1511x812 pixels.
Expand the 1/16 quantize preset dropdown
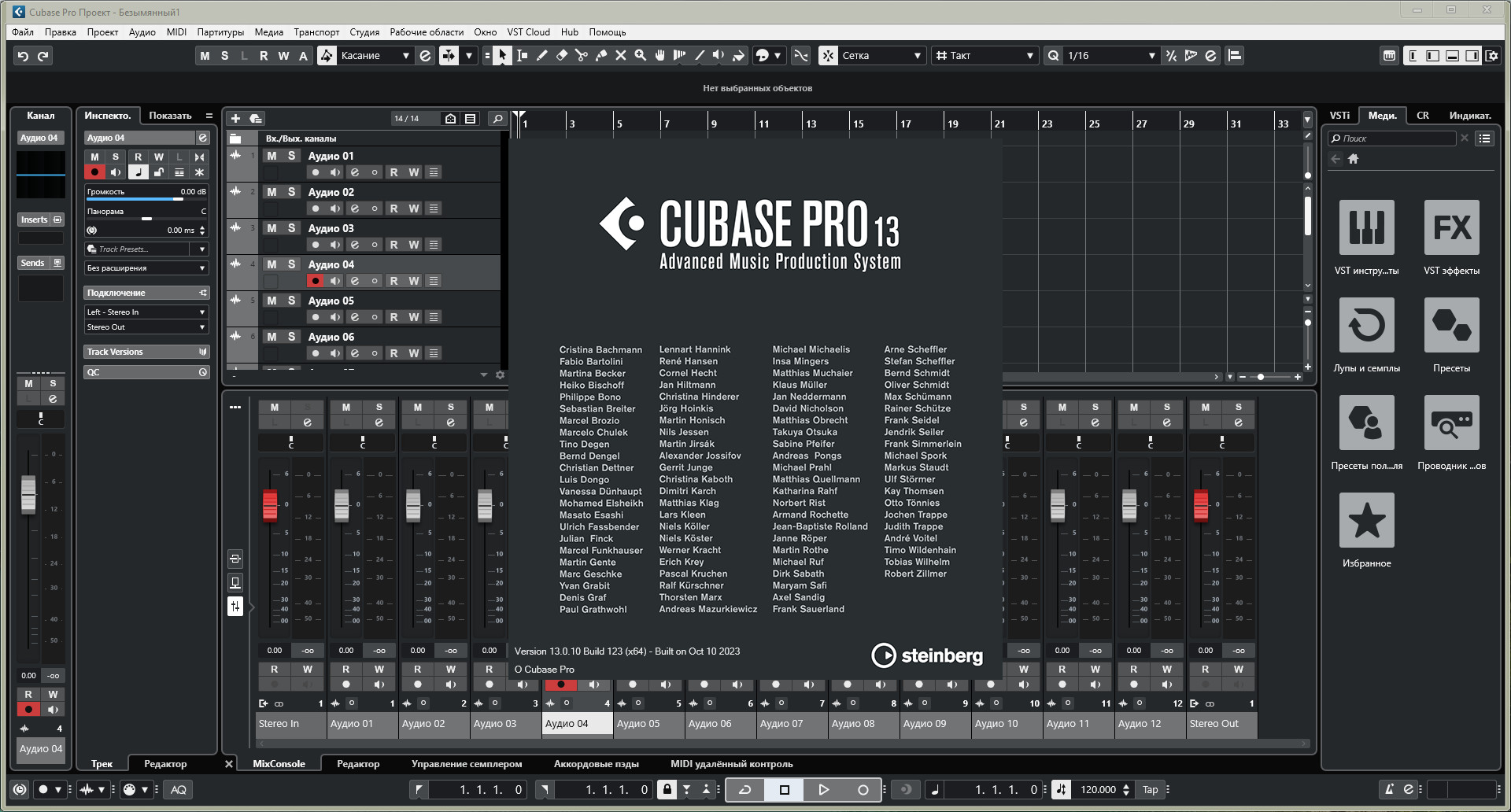point(1151,56)
